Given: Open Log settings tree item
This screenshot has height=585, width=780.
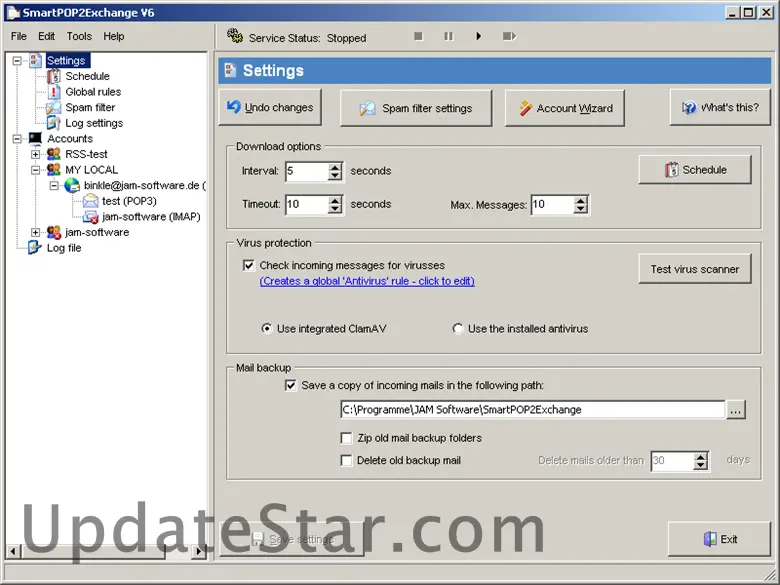Looking at the screenshot, I should [x=94, y=123].
